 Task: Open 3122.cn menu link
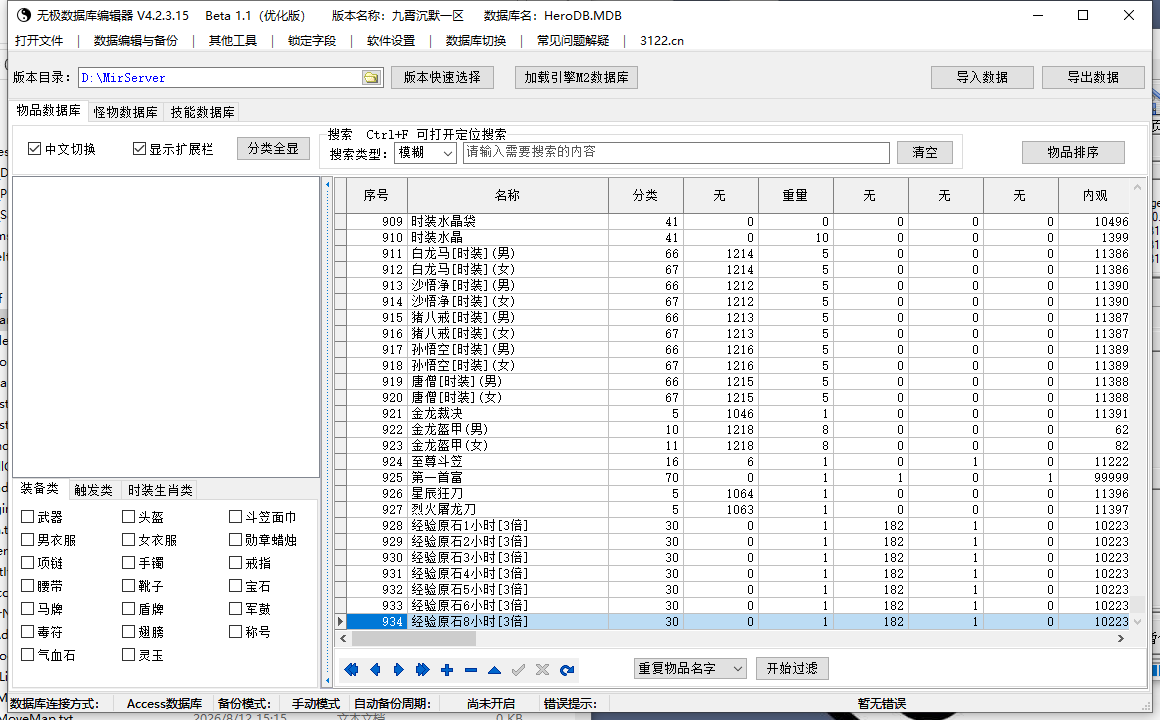[x=662, y=41]
